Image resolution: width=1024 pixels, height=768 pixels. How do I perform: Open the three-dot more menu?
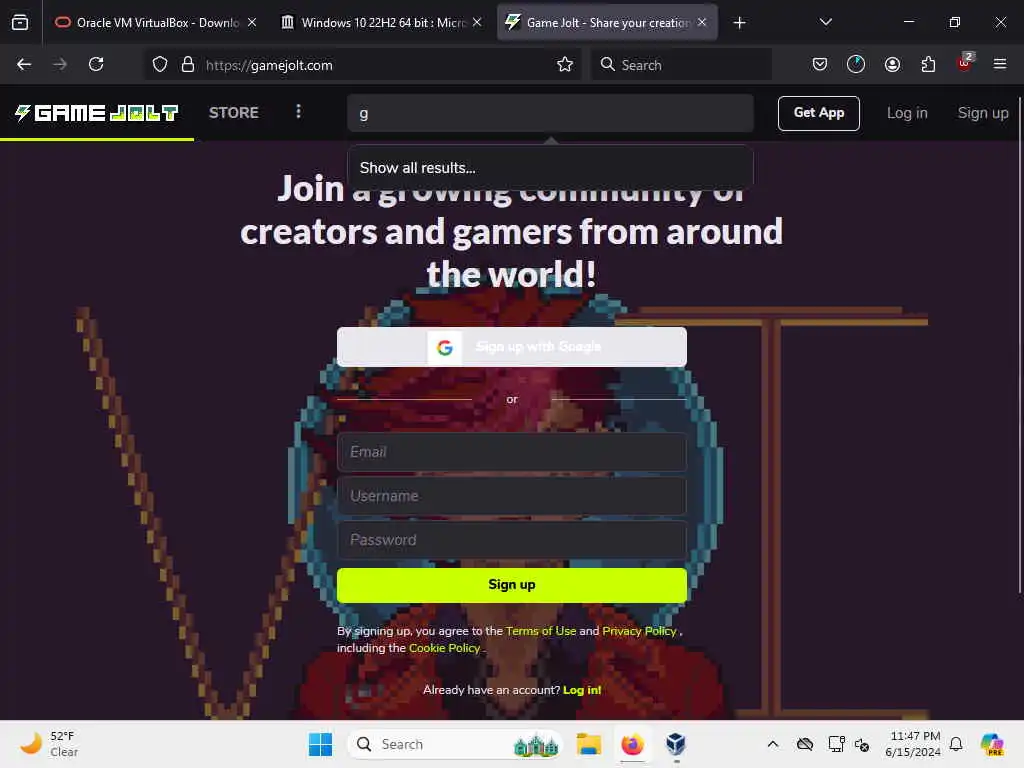coord(298,112)
